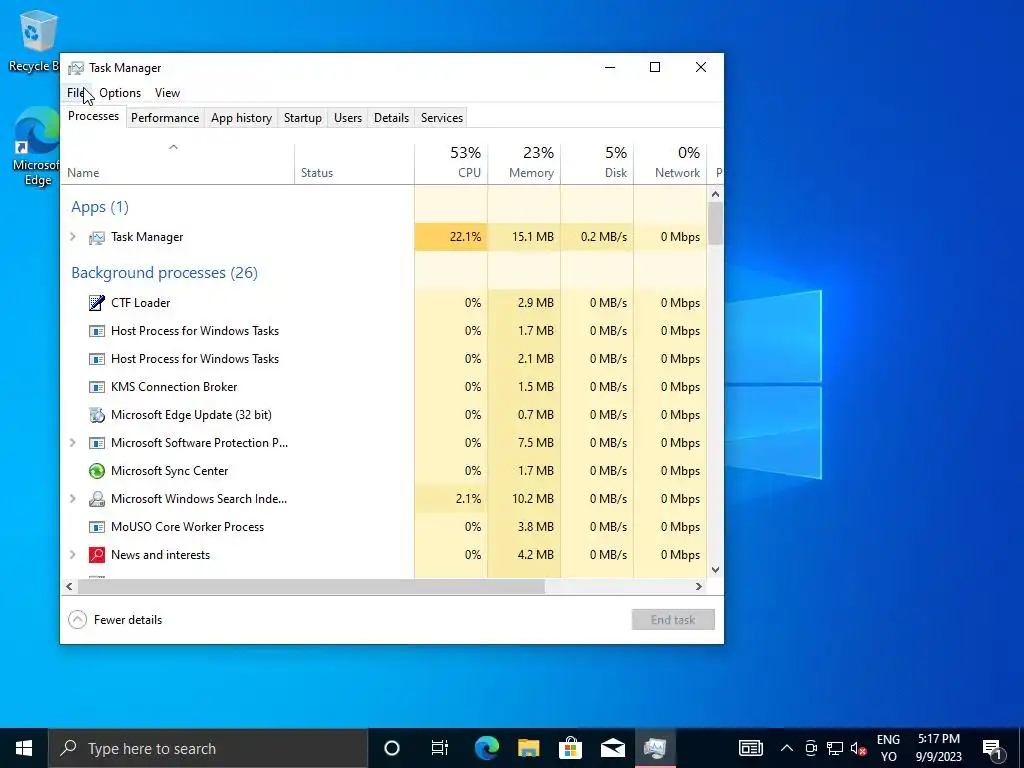Click the Task Manager icon in the Apps row
The height and width of the screenshot is (768, 1024).
97,238
